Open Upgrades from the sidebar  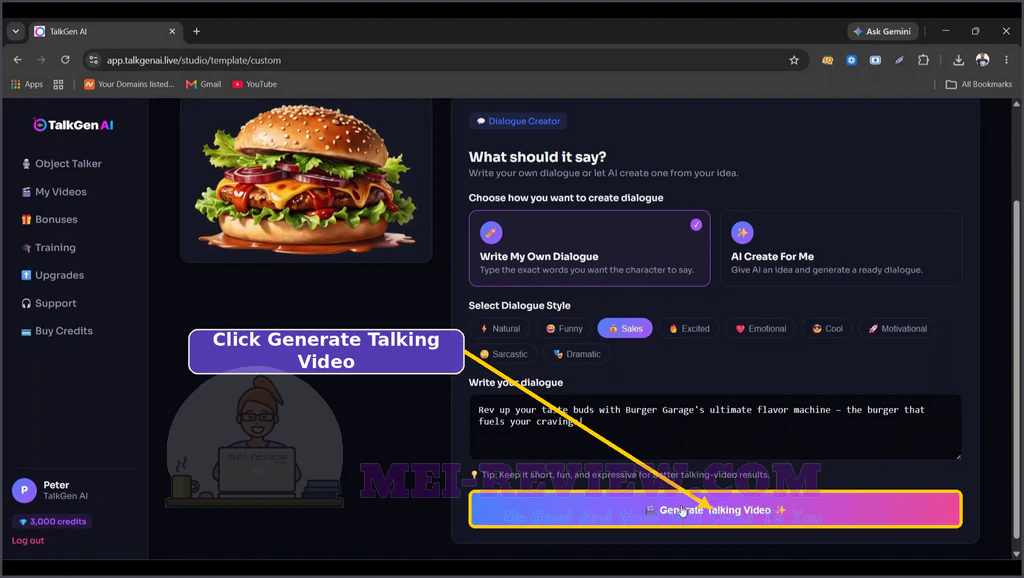pos(53,276)
